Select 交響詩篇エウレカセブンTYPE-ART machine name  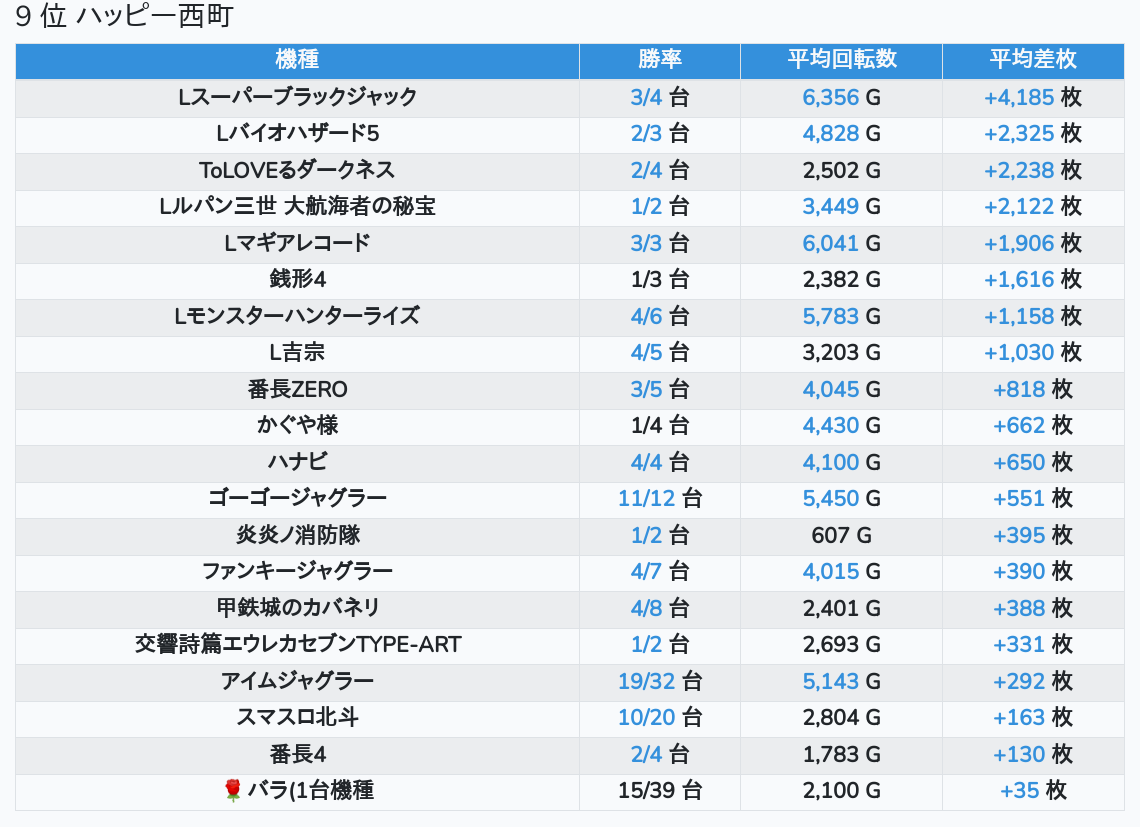297,645
